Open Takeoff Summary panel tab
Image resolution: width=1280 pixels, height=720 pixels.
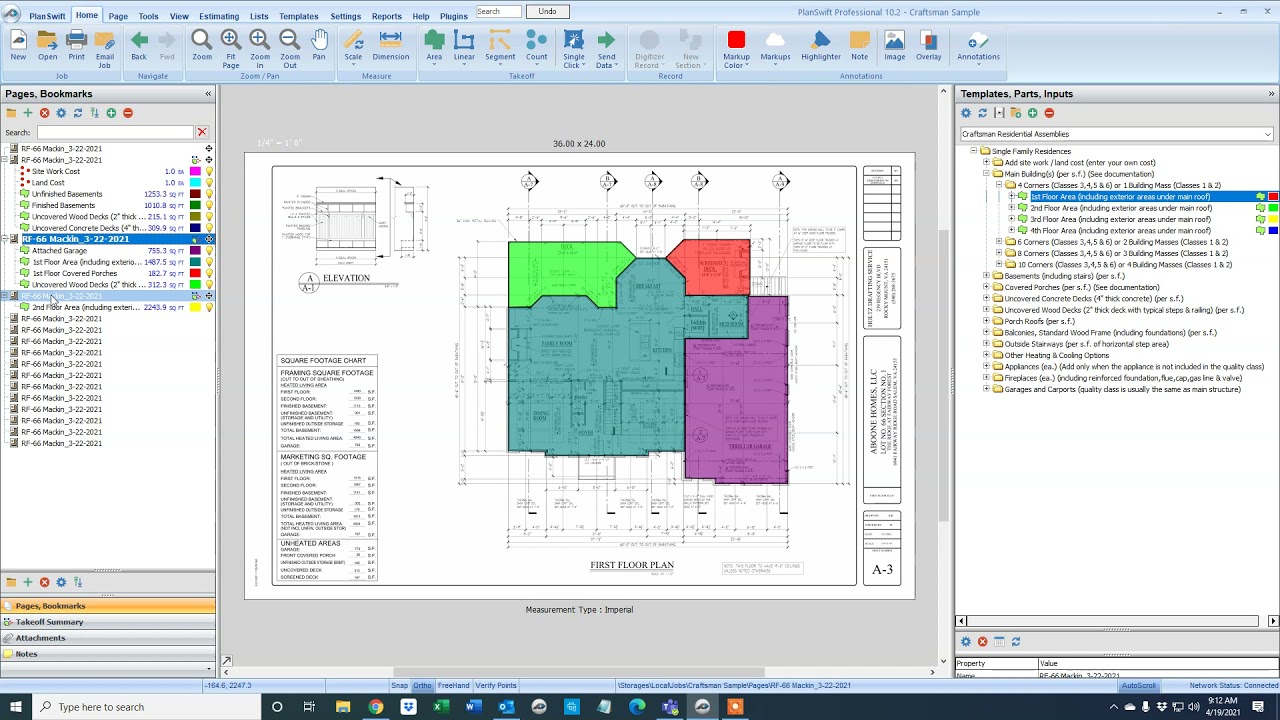click(x=107, y=622)
